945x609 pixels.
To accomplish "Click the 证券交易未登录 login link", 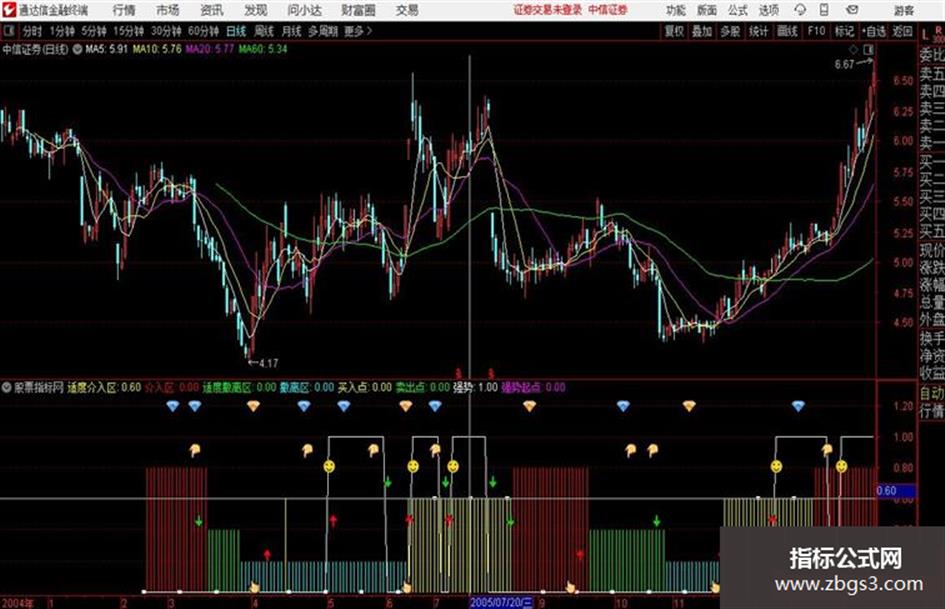I will [x=548, y=10].
